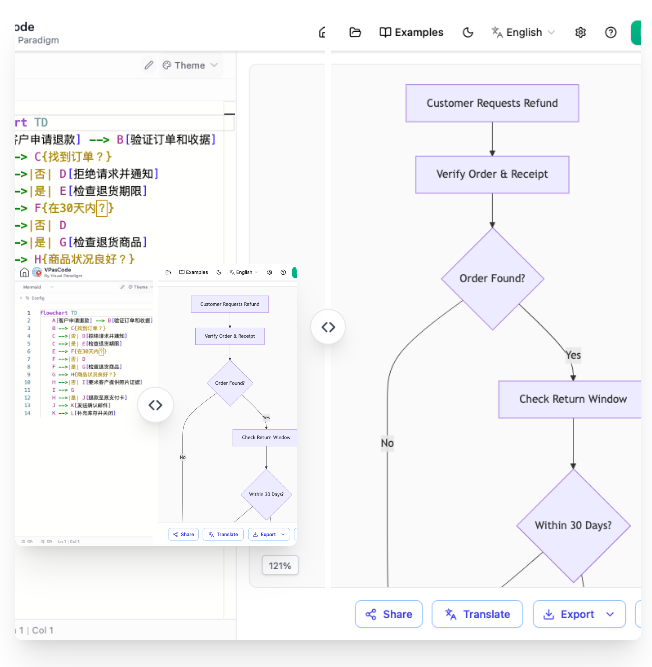Click the Col 1 cursor position status
The width and height of the screenshot is (652, 667).
43,630
